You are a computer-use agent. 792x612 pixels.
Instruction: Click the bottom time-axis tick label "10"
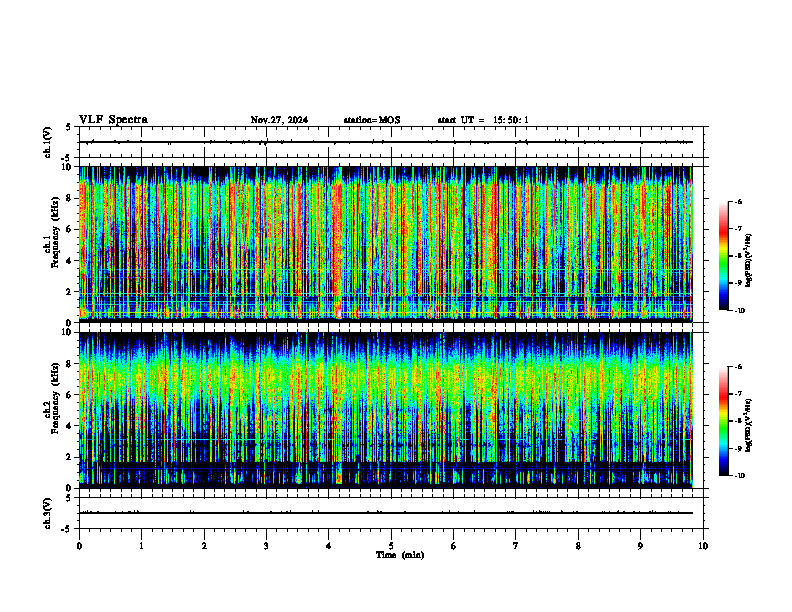[703, 546]
